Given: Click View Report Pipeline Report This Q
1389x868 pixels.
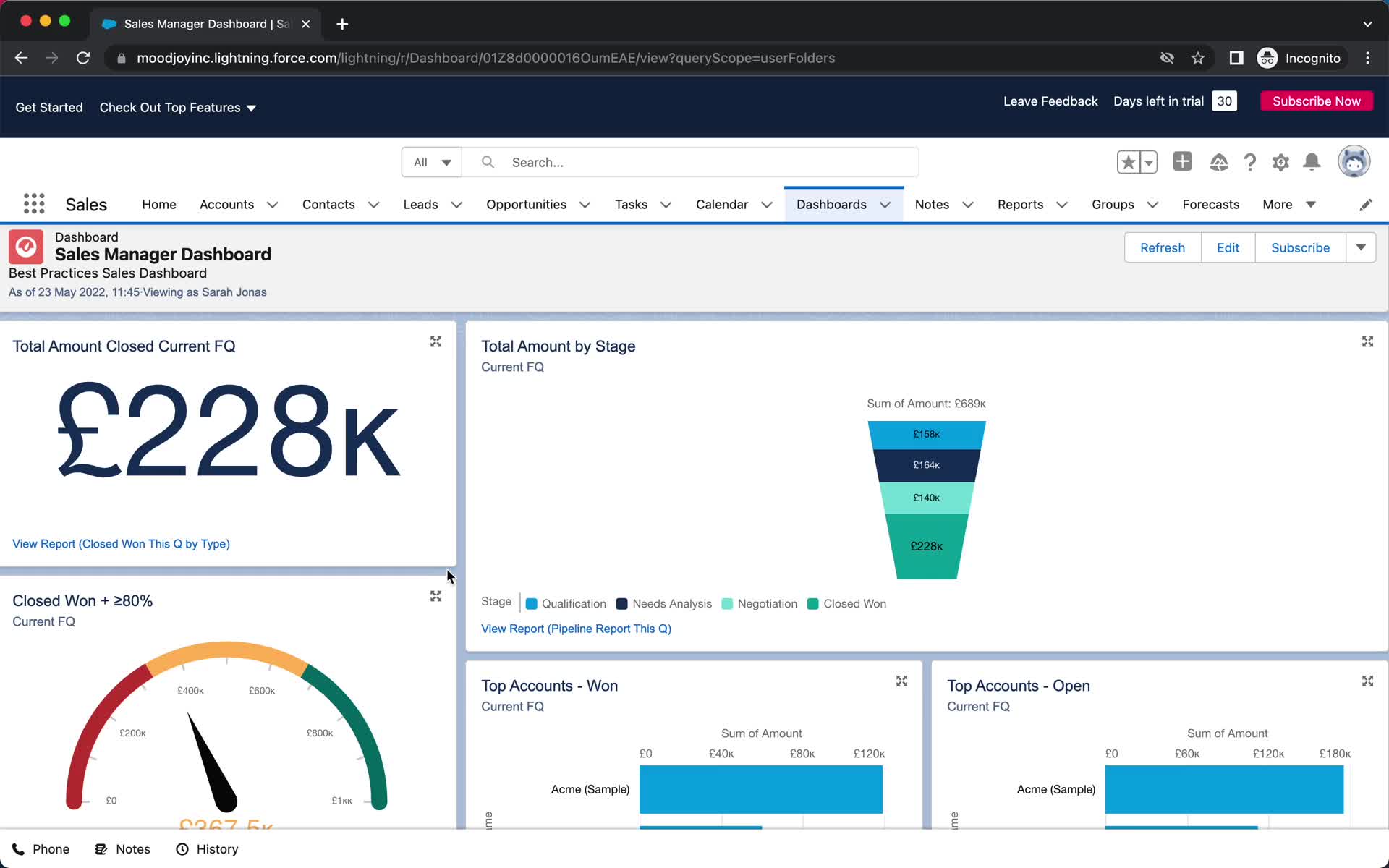Looking at the screenshot, I should (x=576, y=628).
